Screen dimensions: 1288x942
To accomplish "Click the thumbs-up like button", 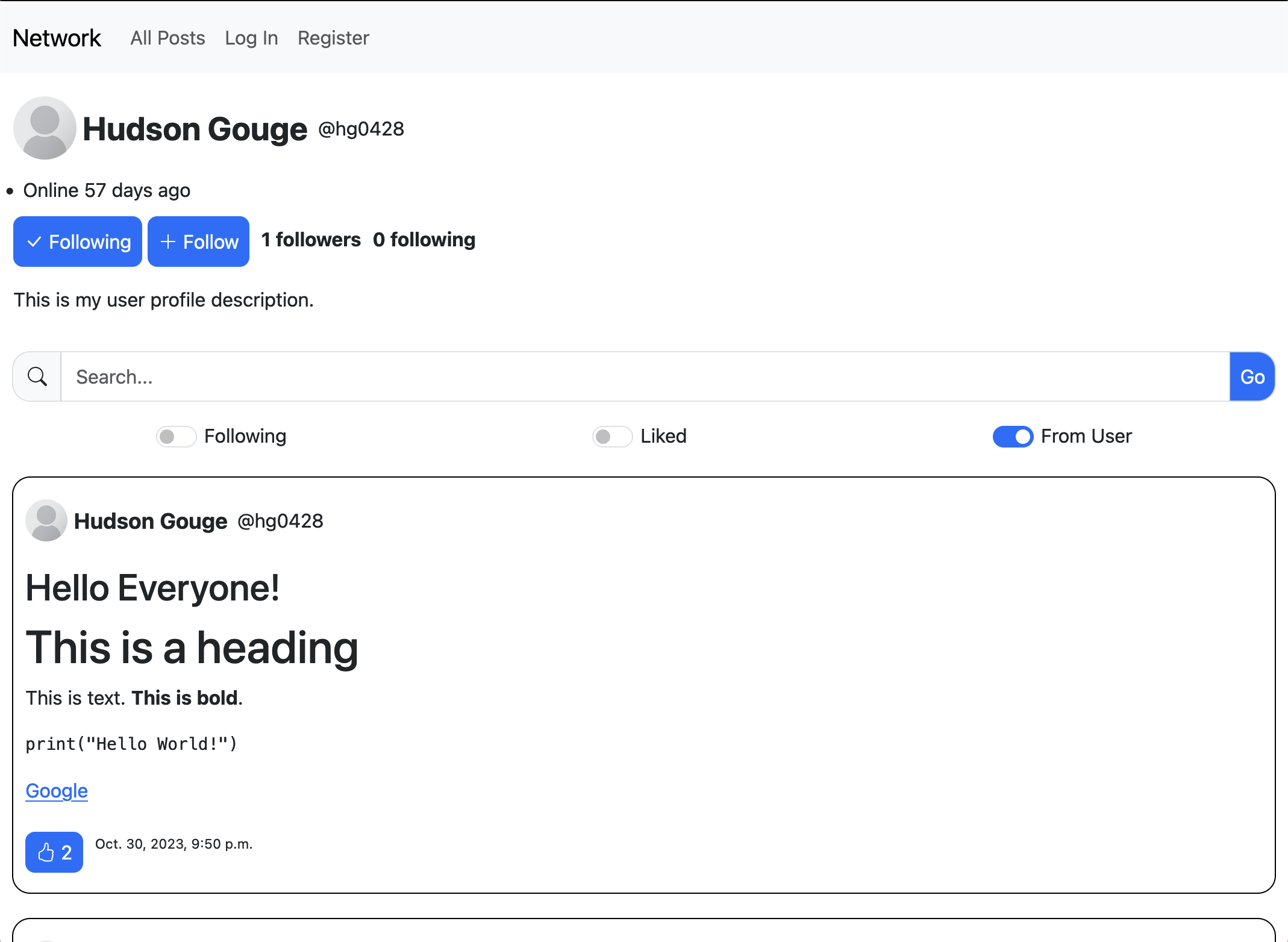I will point(54,852).
